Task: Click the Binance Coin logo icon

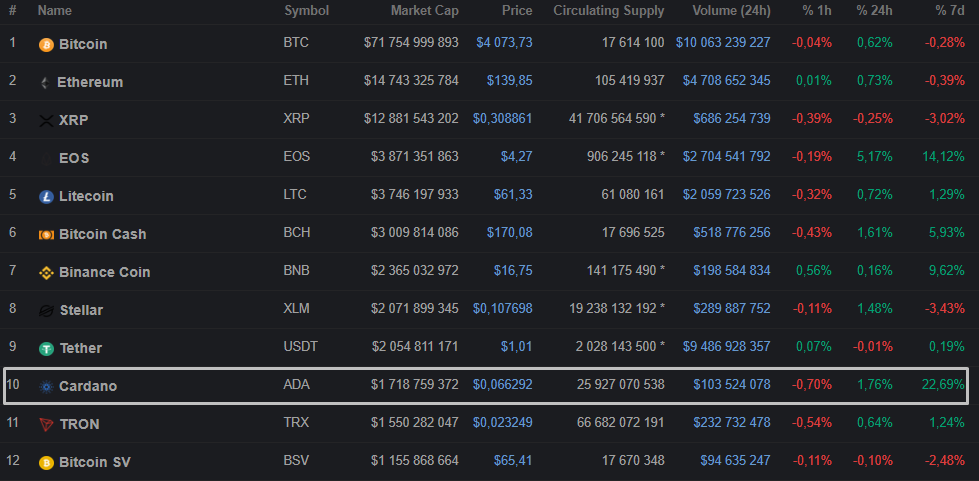Action: [x=46, y=272]
